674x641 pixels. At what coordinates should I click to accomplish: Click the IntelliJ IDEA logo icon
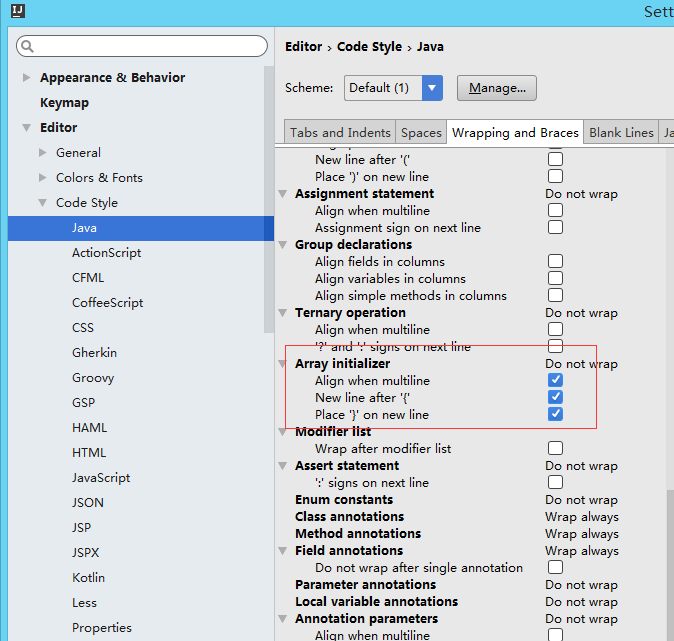point(18,11)
